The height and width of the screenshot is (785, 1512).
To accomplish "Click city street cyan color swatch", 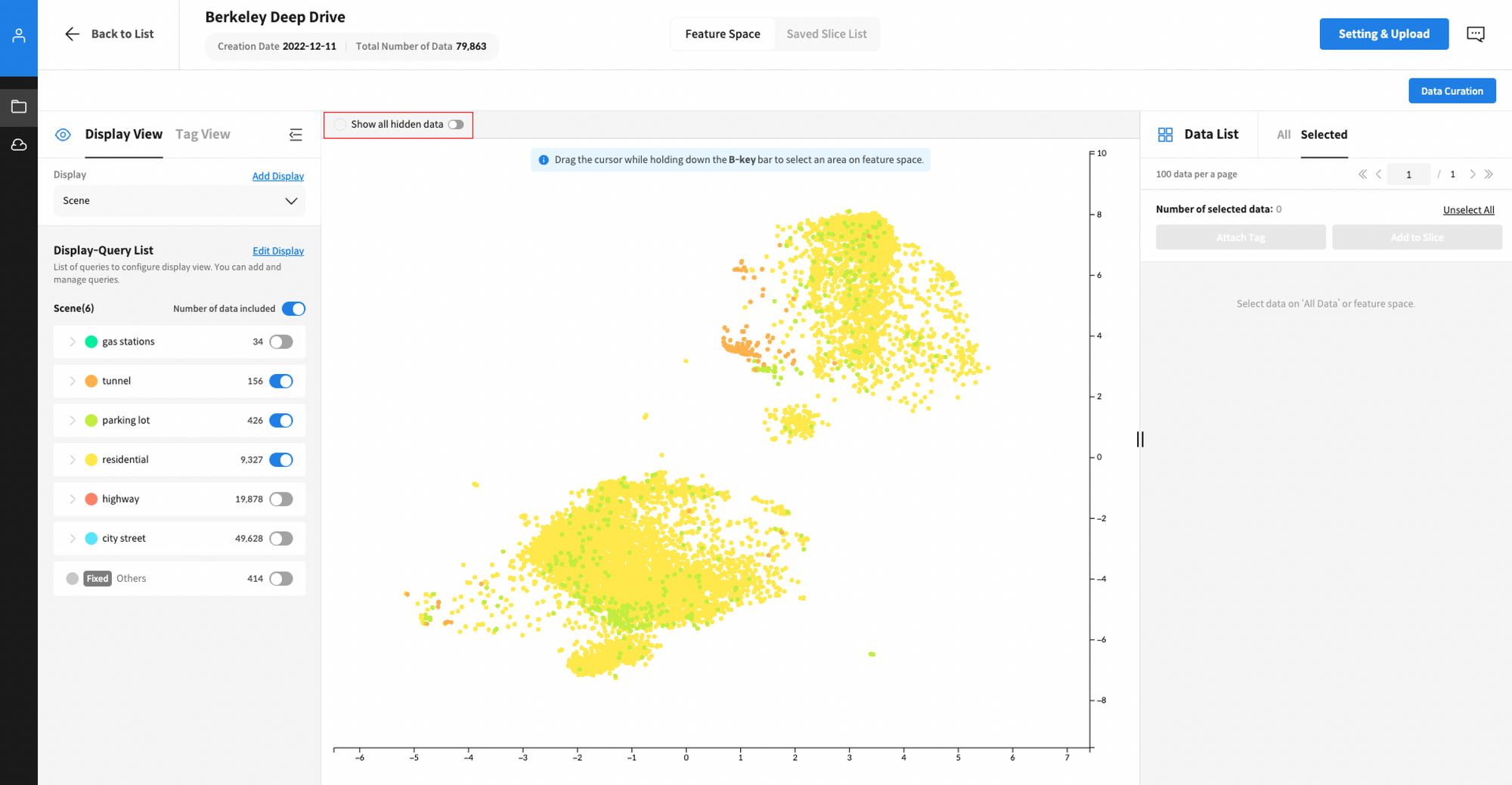I will pyautogui.click(x=91, y=539).
